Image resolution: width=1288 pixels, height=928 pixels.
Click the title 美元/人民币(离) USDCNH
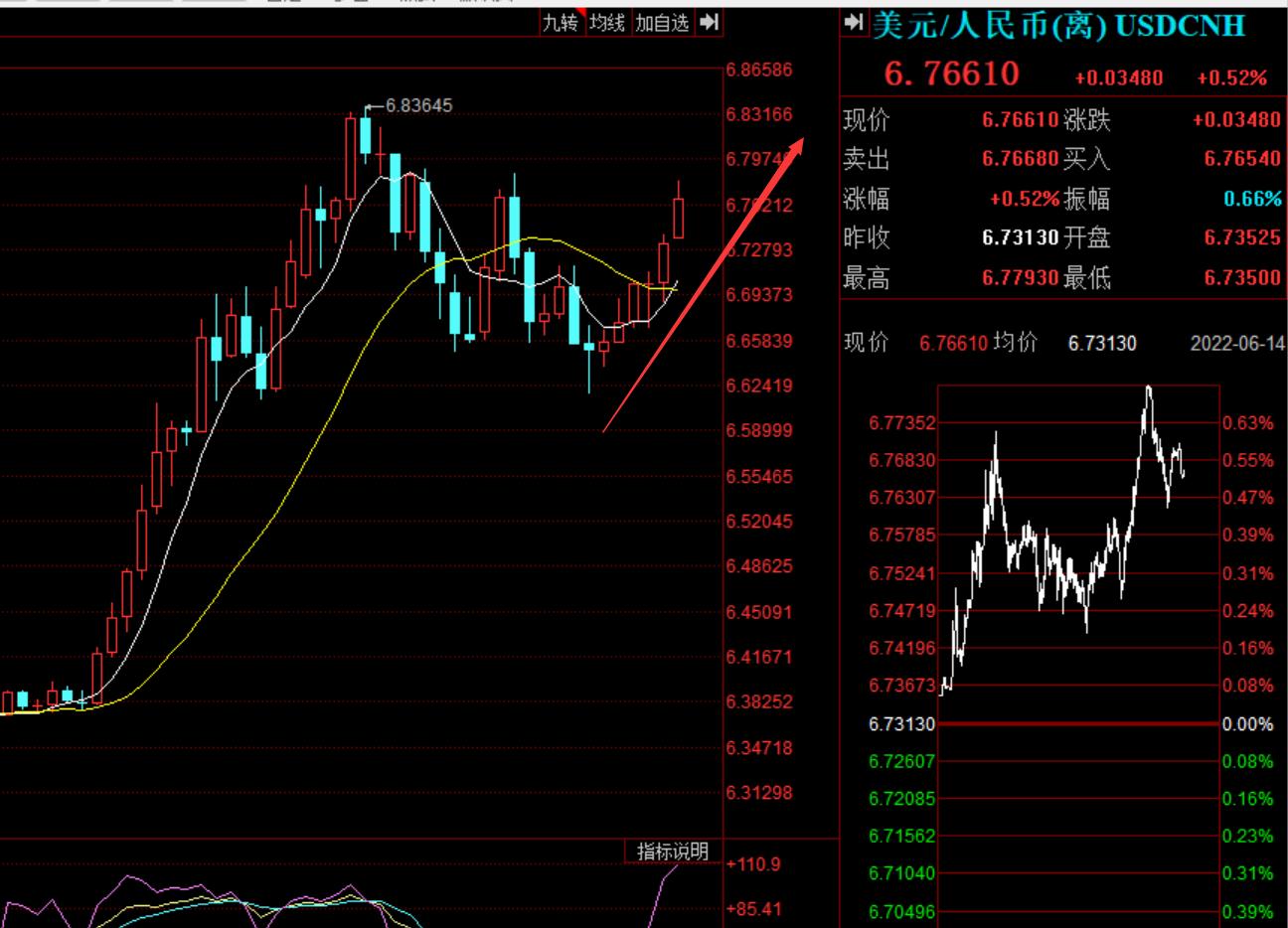coord(1058,25)
